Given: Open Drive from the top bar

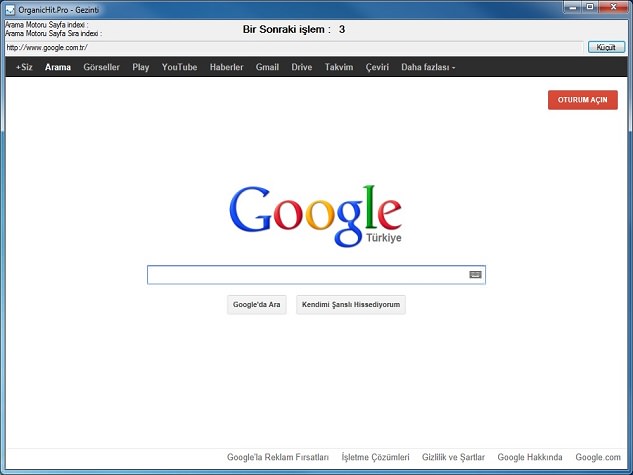Looking at the screenshot, I should coord(302,67).
